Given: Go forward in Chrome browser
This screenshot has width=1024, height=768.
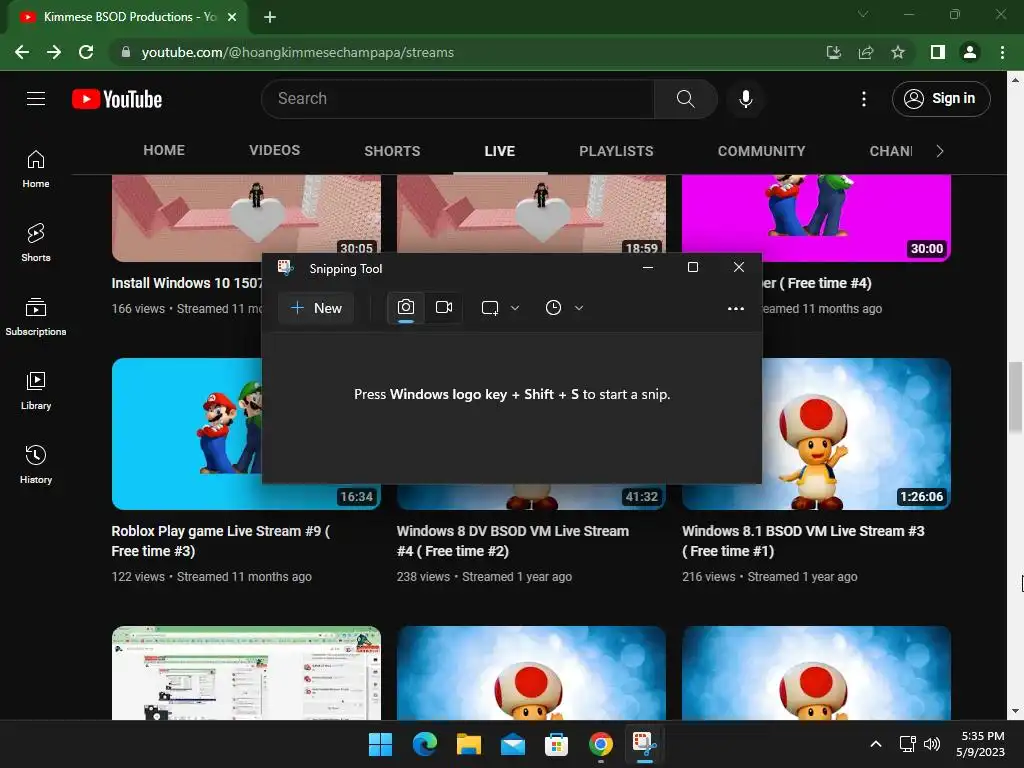Looking at the screenshot, I should pyautogui.click(x=54, y=52).
